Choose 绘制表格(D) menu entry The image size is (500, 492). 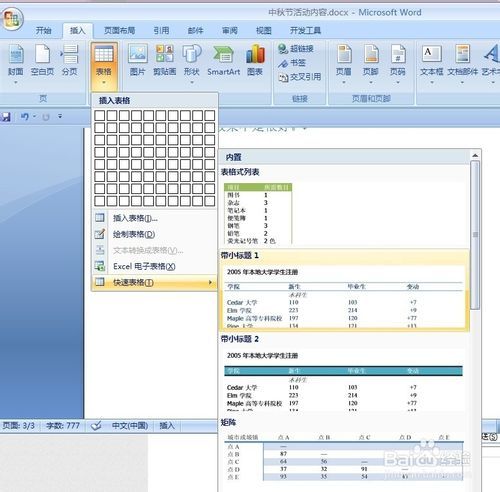(x=154, y=234)
